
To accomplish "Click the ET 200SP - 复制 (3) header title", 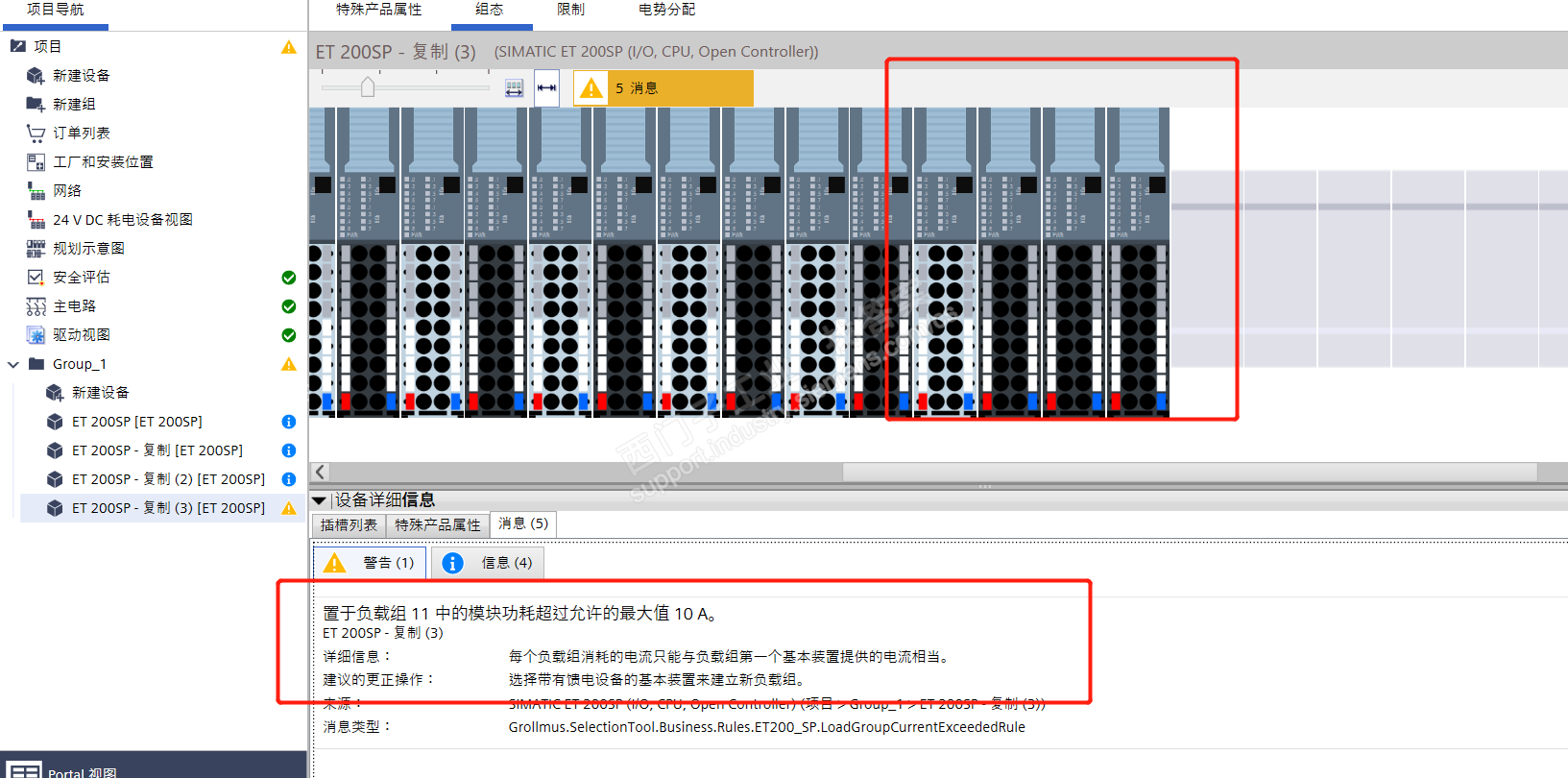I will click(396, 52).
